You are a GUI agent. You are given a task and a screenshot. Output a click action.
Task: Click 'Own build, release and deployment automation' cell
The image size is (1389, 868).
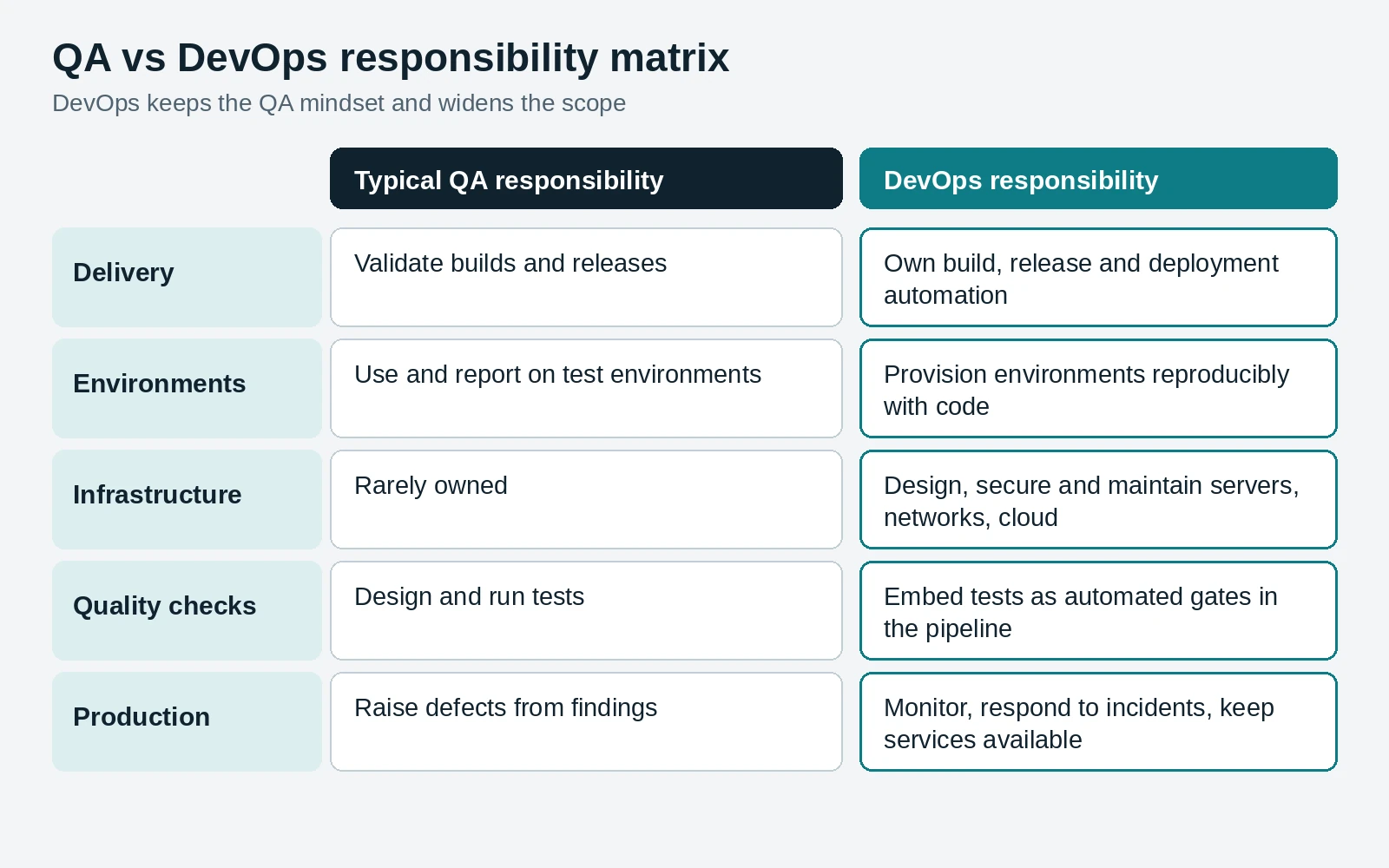coord(1098,278)
